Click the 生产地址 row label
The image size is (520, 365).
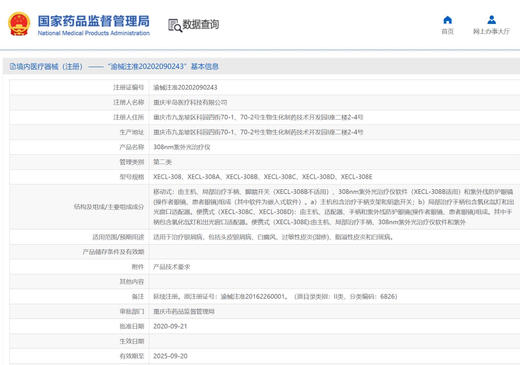tap(132, 132)
